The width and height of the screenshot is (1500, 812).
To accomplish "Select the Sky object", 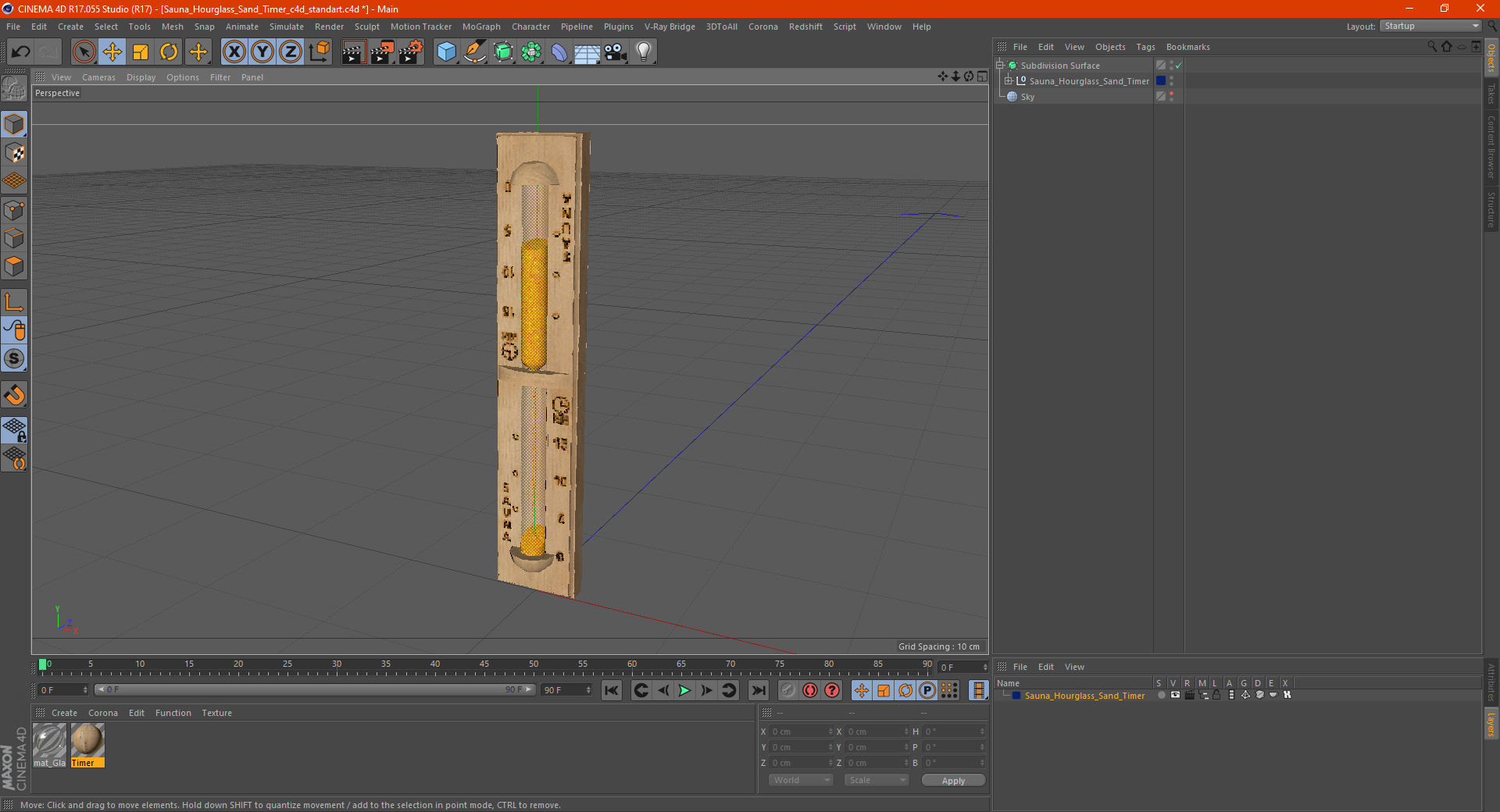I will [x=1027, y=97].
